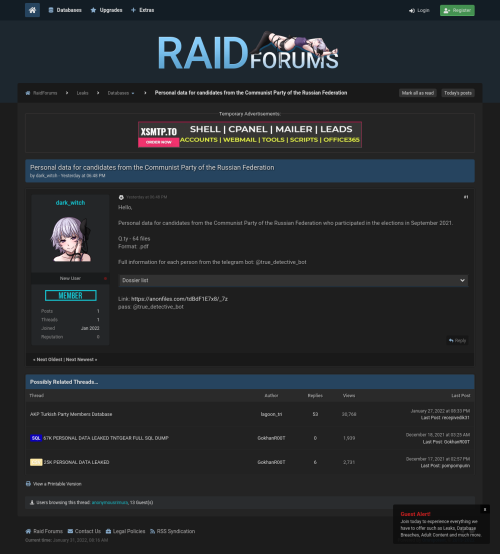Go to RaidForums breadcrumb link
This screenshot has width=500, height=554.
45,93
